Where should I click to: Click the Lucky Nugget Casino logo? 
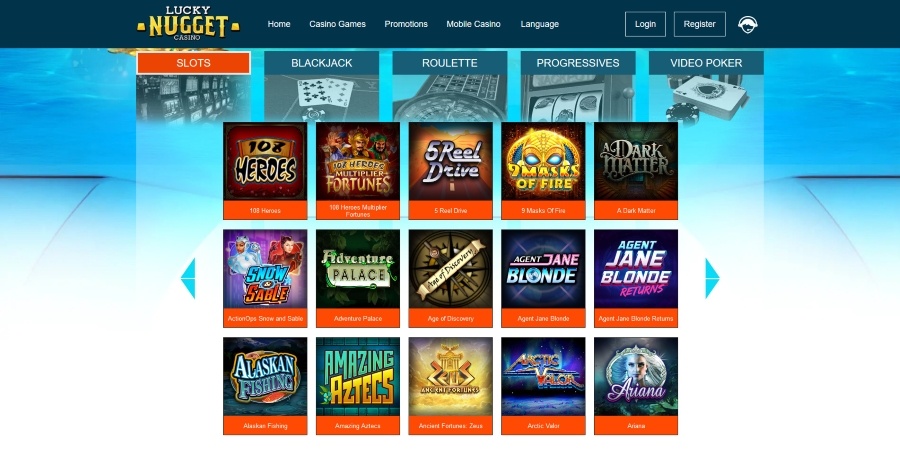pos(188,24)
